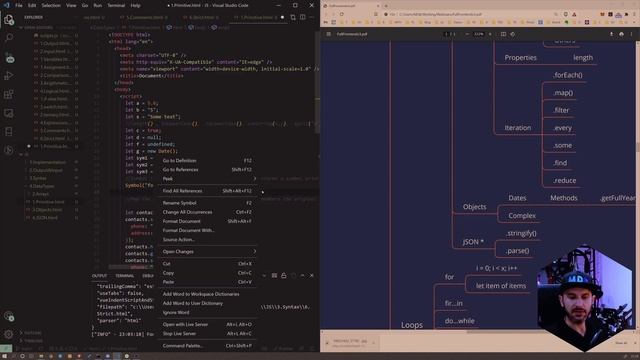Zoom out the PDF with minus icon

[467, 34]
